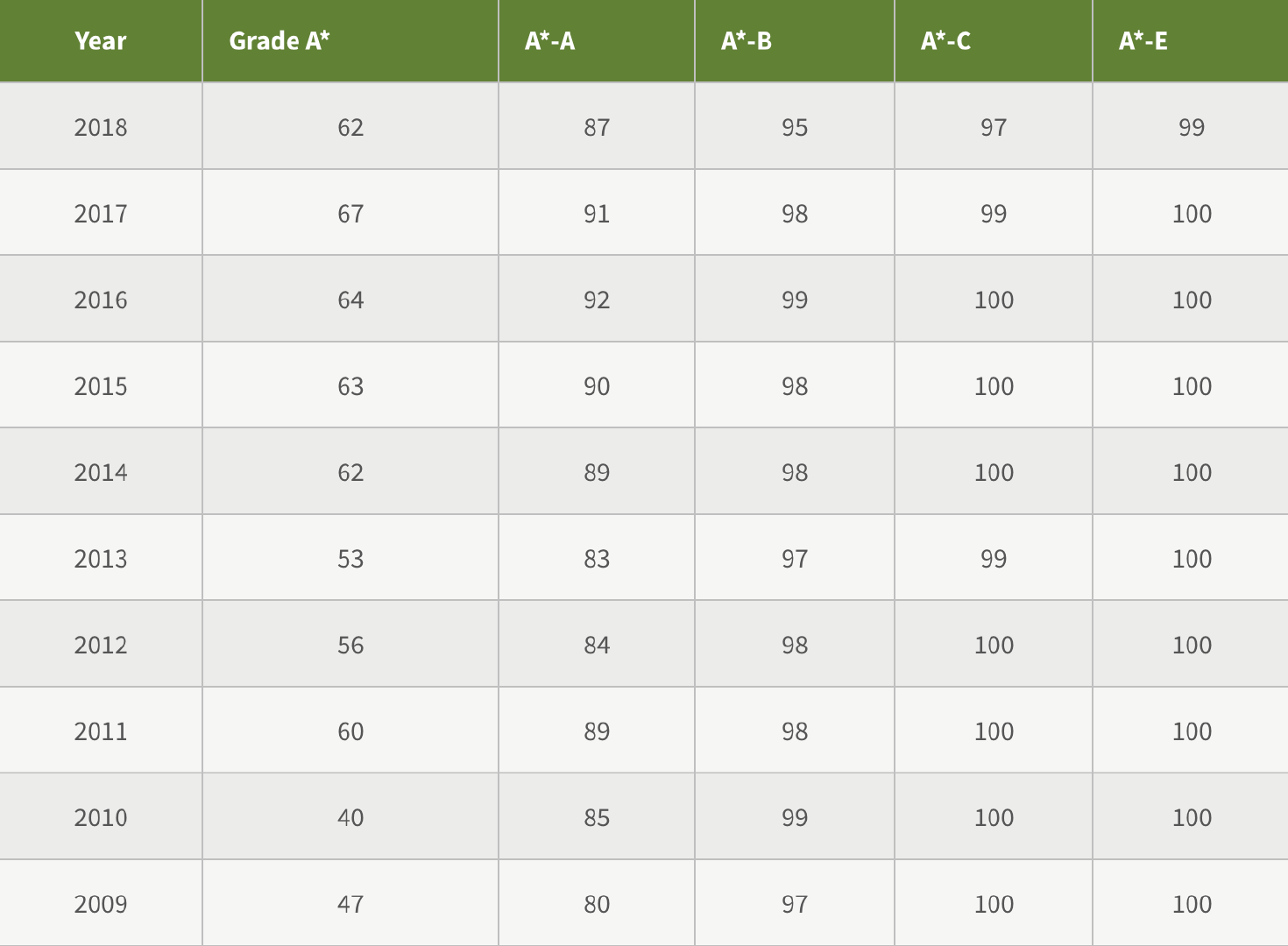This screenshot has width=1288, height=946.
Task: Click Grade A* value 40 for 2010
Action: (x=350, y=817)
